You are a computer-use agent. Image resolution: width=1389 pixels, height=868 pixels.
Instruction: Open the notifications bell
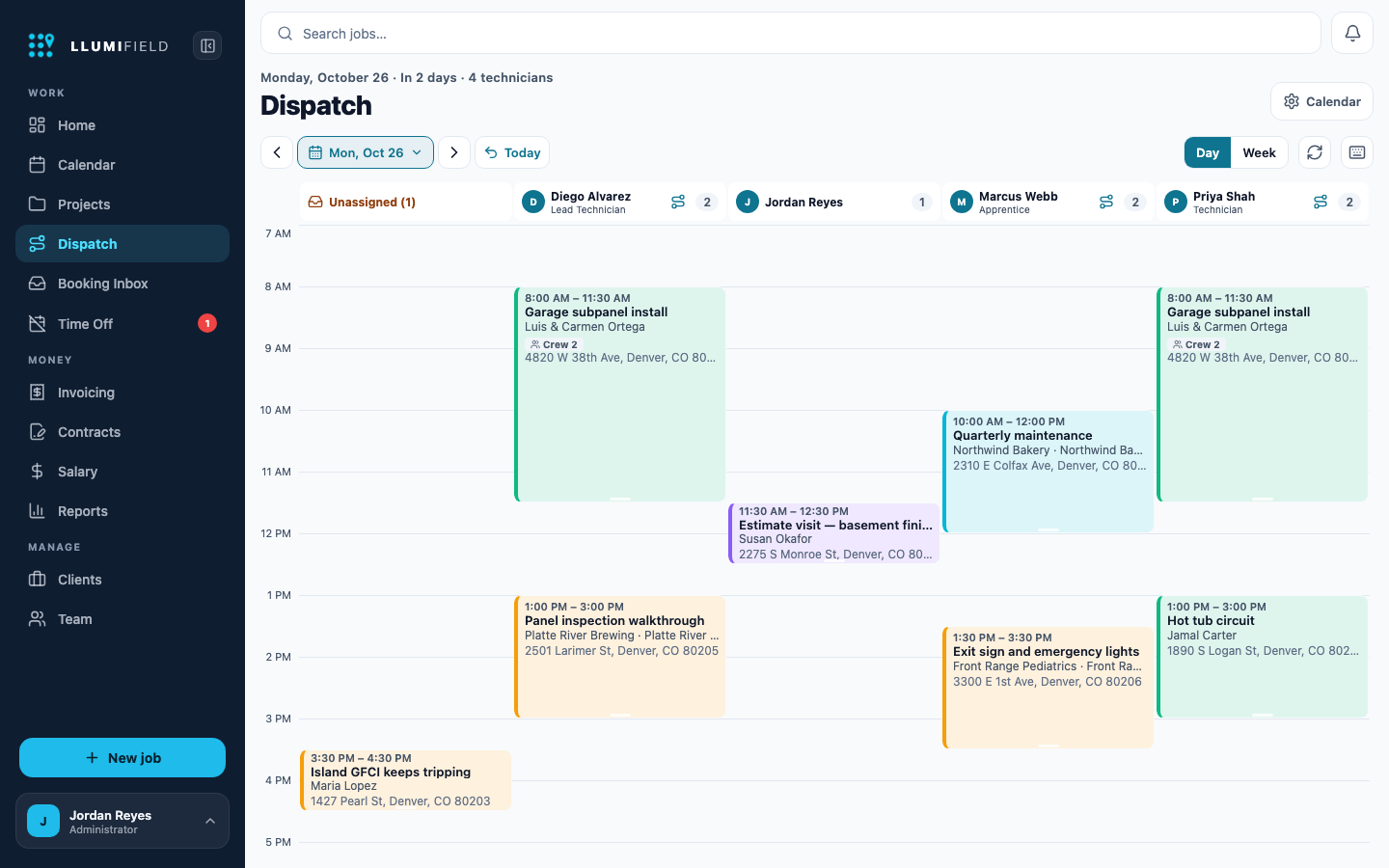coord(1352,33)
